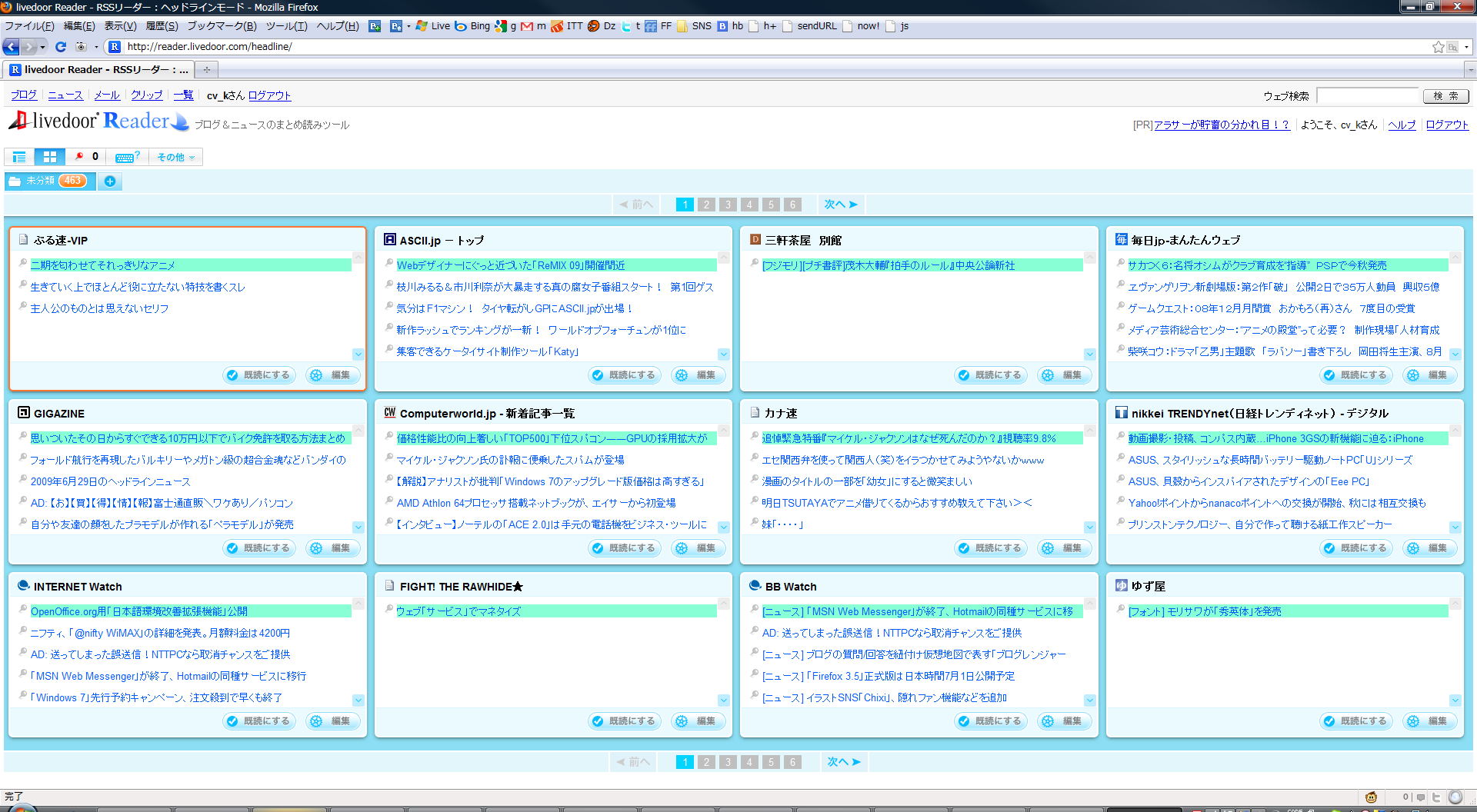Go to page 6 in bottom pagination
Screen dimensions: 1477x812
click(x=792, y=762)
